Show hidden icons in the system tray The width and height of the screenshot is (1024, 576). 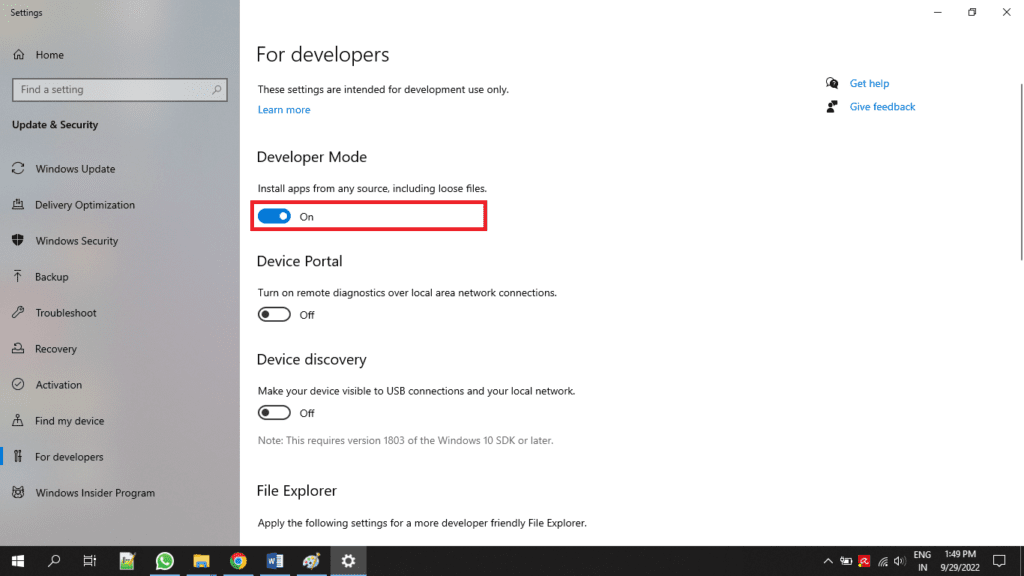click(x=827, y=561)
